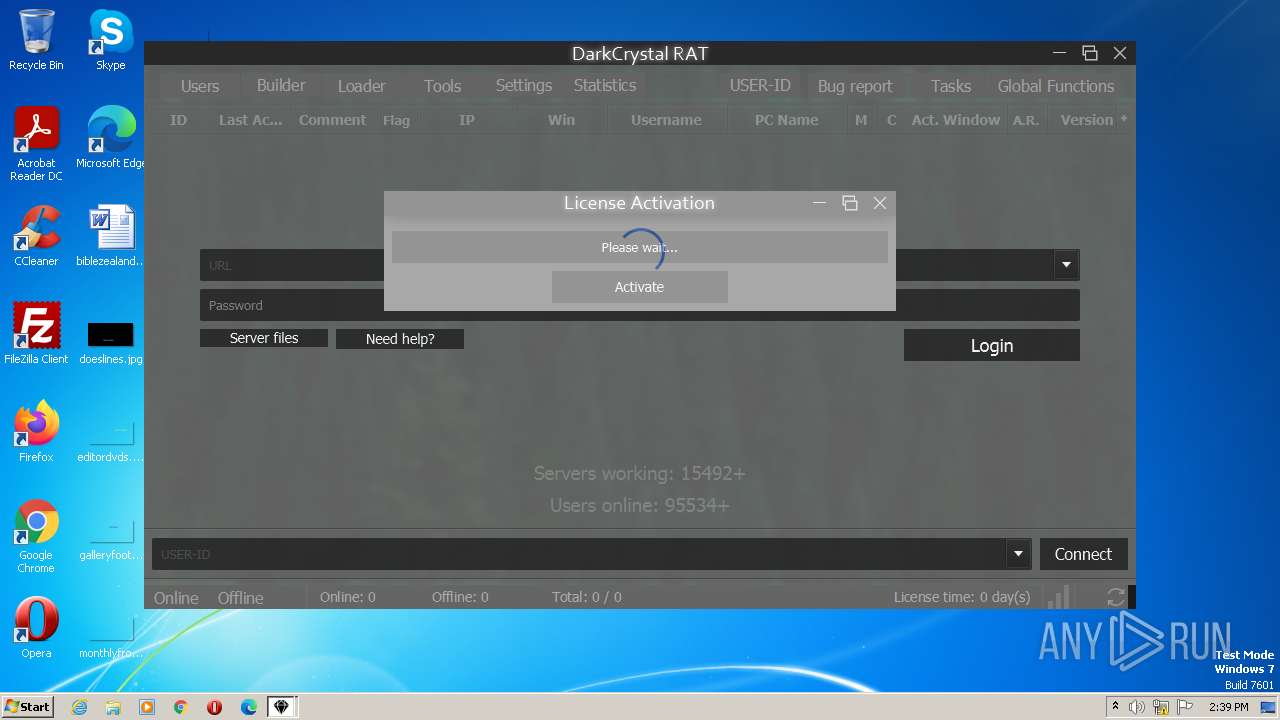Click the license key field in License Activation
This screenshot has width=1280, height=720.
click(x=640, y=247)
